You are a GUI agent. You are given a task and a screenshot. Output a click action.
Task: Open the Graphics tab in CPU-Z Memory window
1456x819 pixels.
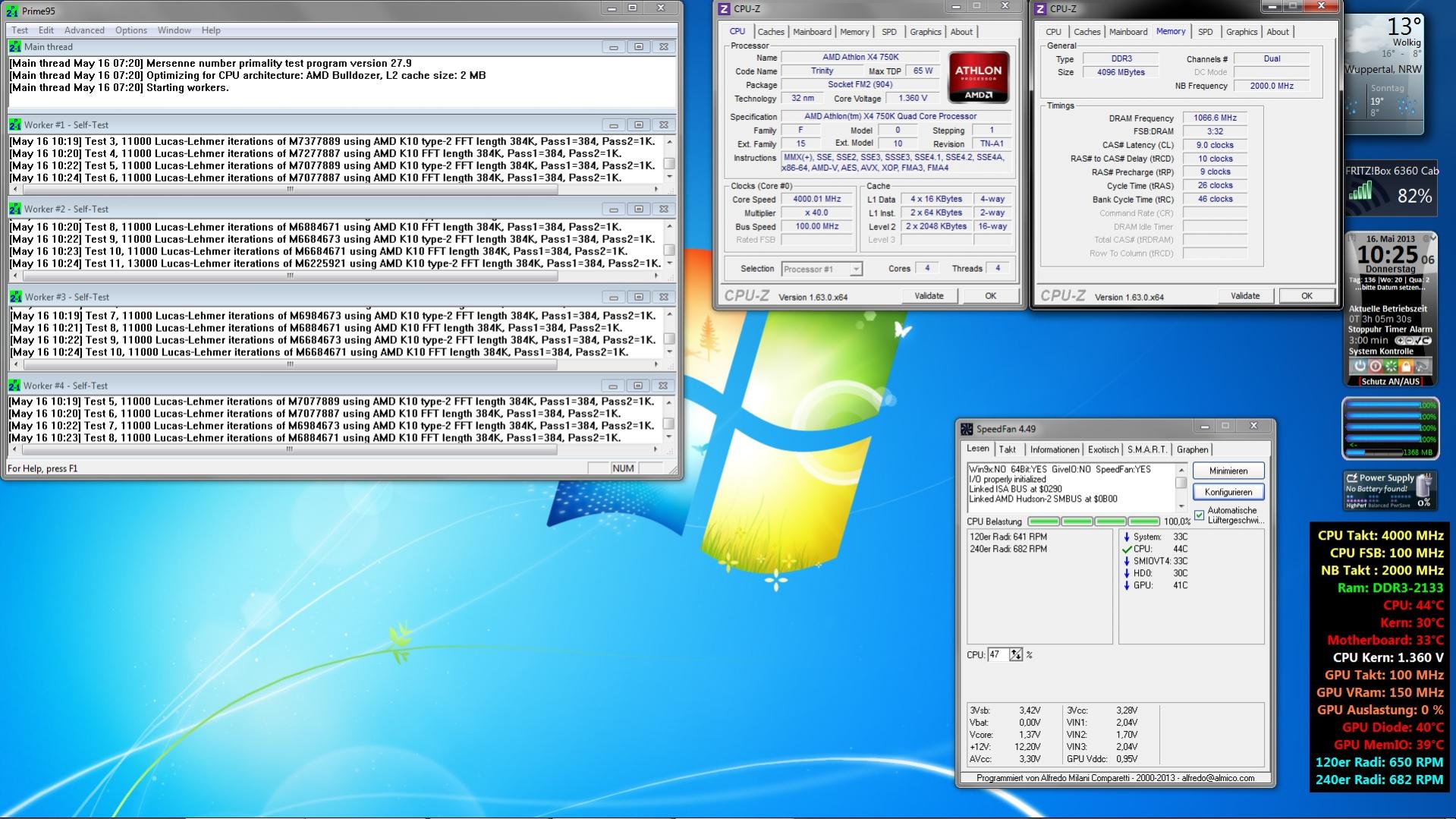(x=1241, y=32)
